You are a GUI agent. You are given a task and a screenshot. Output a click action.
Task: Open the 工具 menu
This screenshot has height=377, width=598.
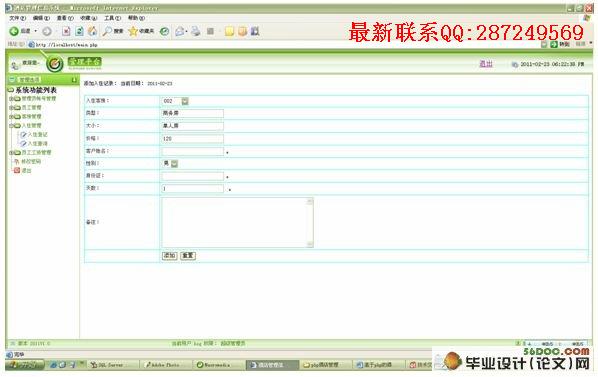coord(113,18)
